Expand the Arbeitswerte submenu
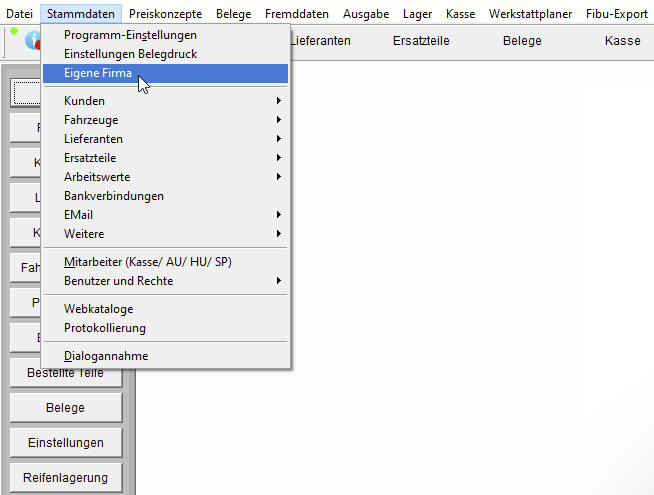The height and width of the screenshot is (495, 654). 165,177
